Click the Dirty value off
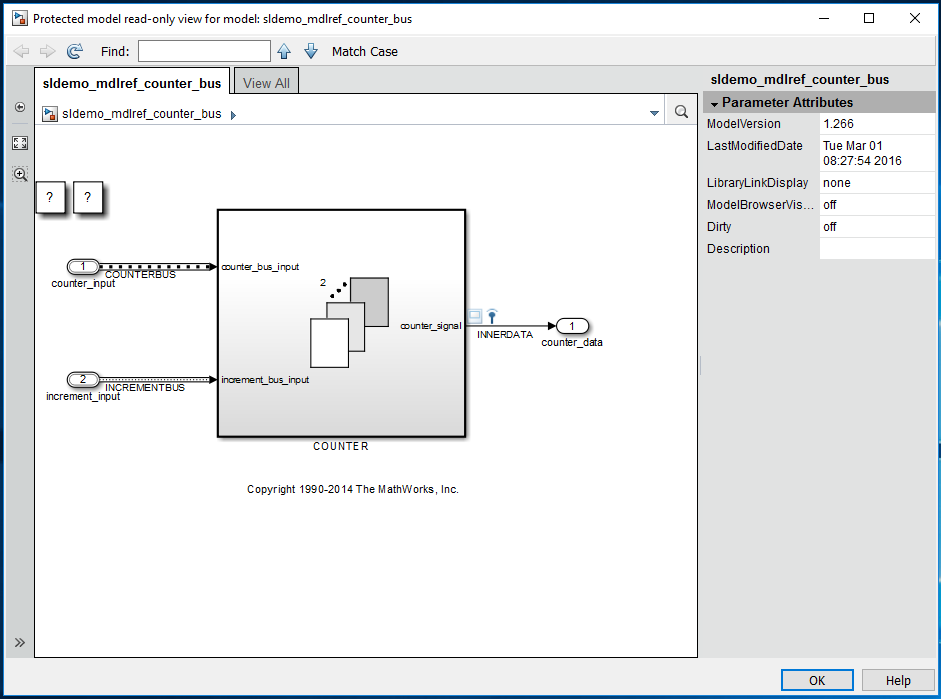 click(877, 227)
